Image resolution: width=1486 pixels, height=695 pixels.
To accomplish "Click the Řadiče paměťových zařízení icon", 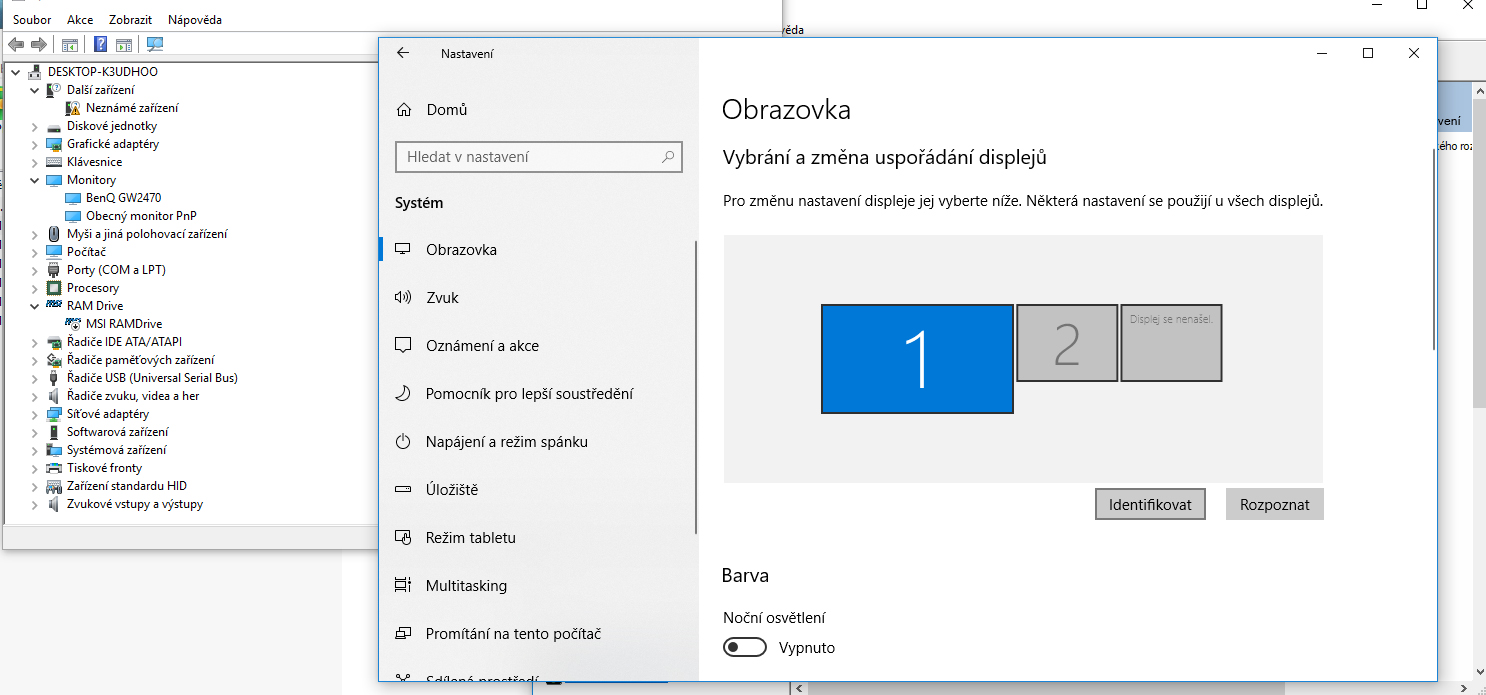I will pyautogui.click(x=54, y=360).
